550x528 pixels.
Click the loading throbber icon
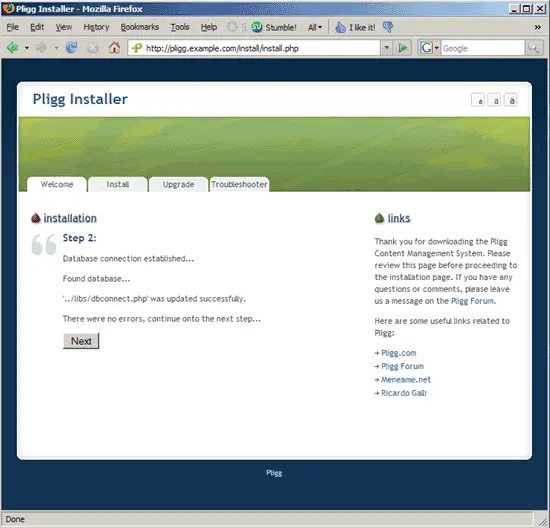[x=232, y=27]
